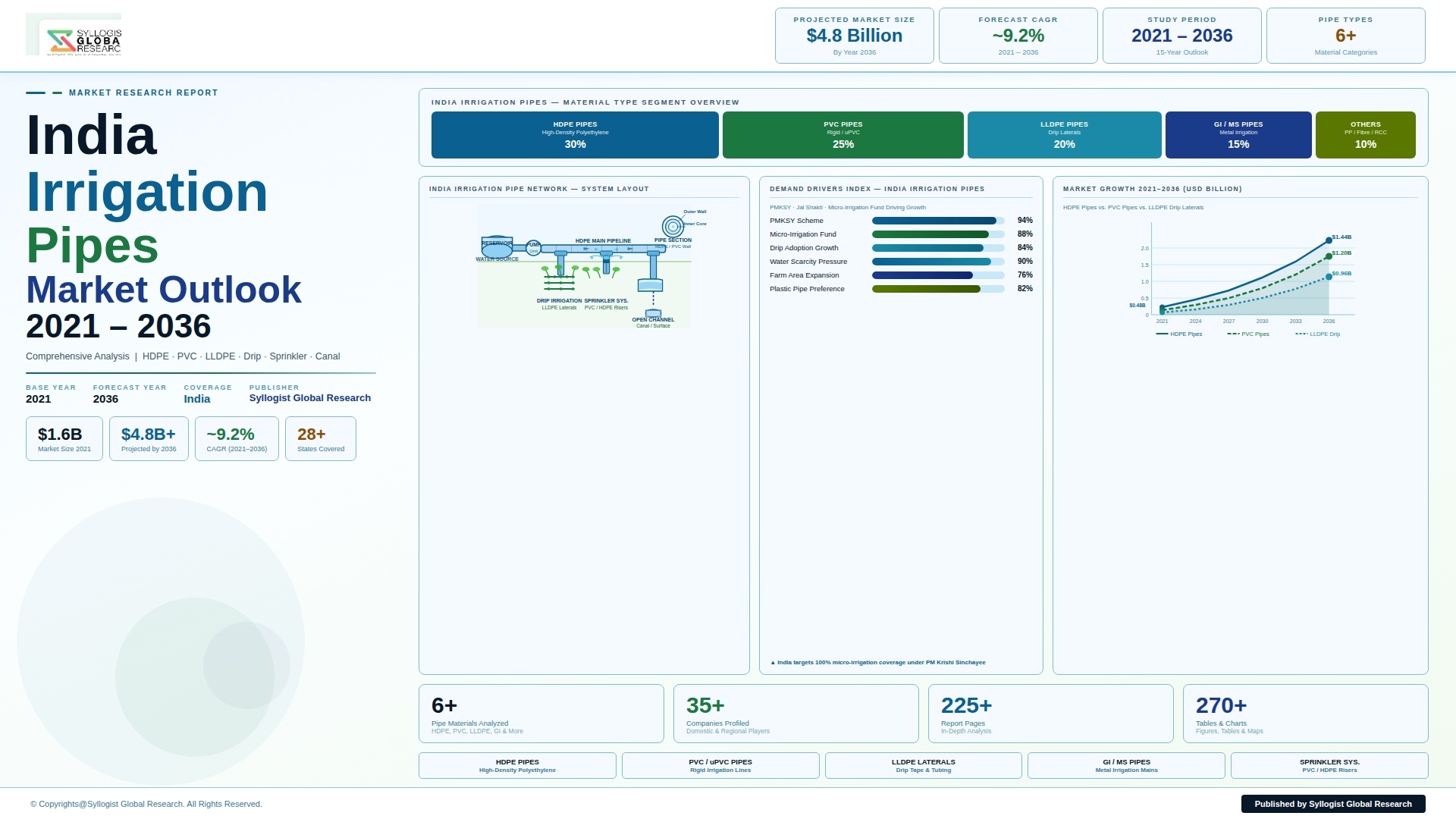Click the HDPE Pipes chart legend entry

(1179, 334)
